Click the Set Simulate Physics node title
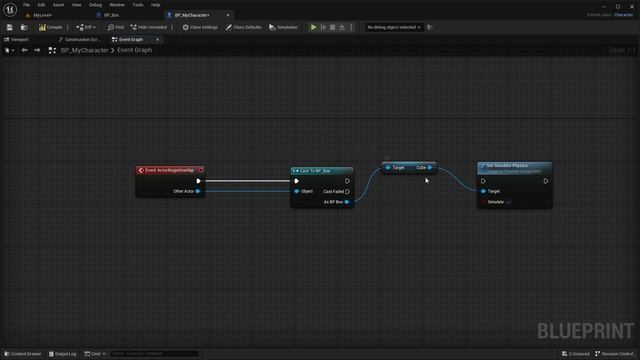Image resolution: width=640 pixels, height=360 pixels. pyautogui.click(x=507, y=166)
